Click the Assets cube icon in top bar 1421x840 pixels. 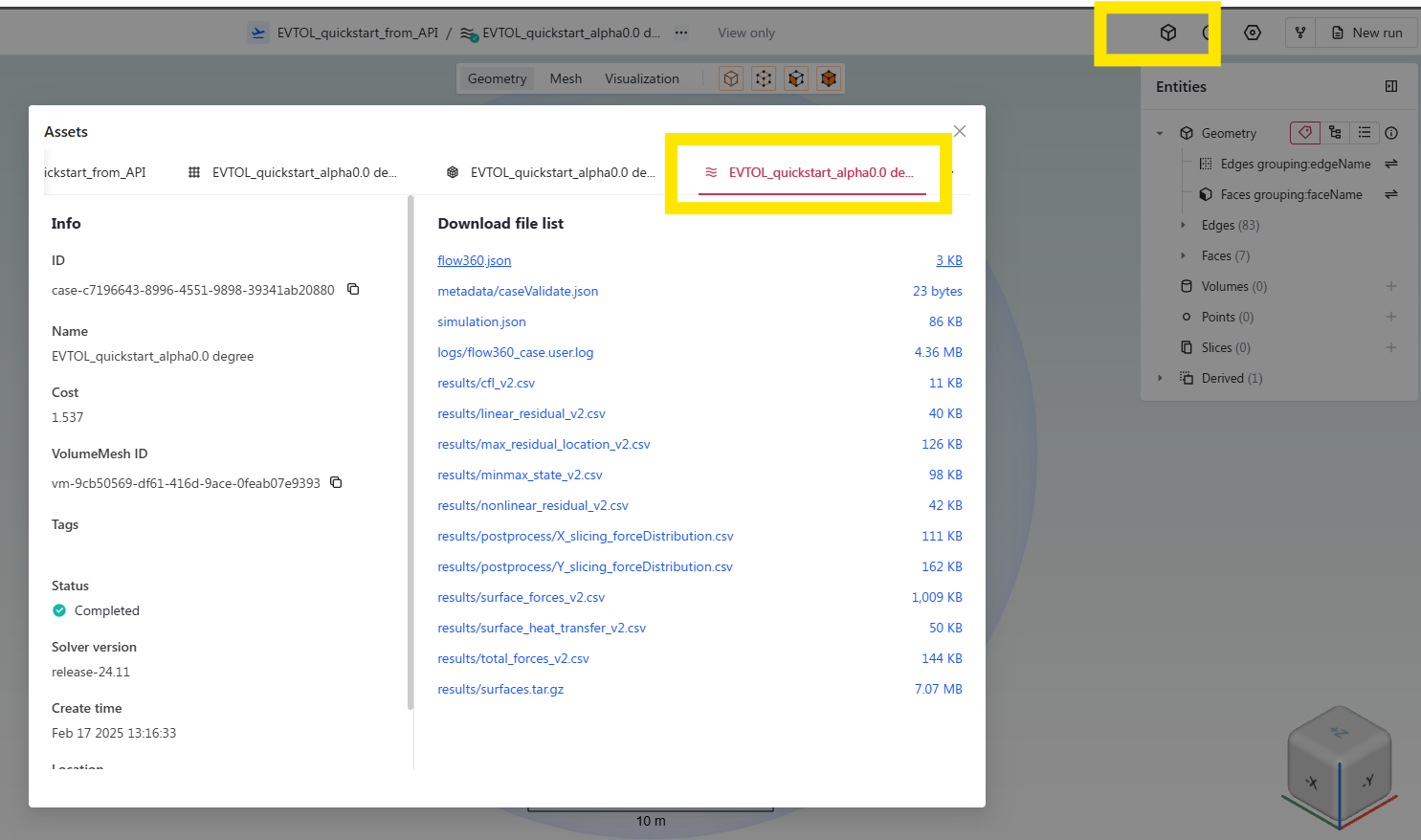(x=1167, y=33)
